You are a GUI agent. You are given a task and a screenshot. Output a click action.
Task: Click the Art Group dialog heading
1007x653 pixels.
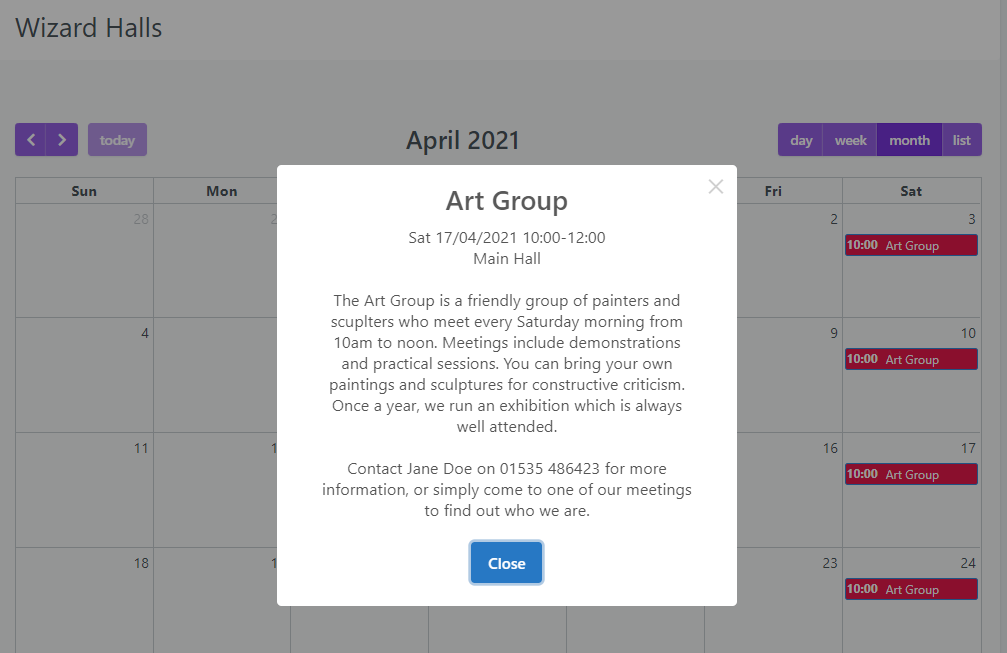click(506, 201)
